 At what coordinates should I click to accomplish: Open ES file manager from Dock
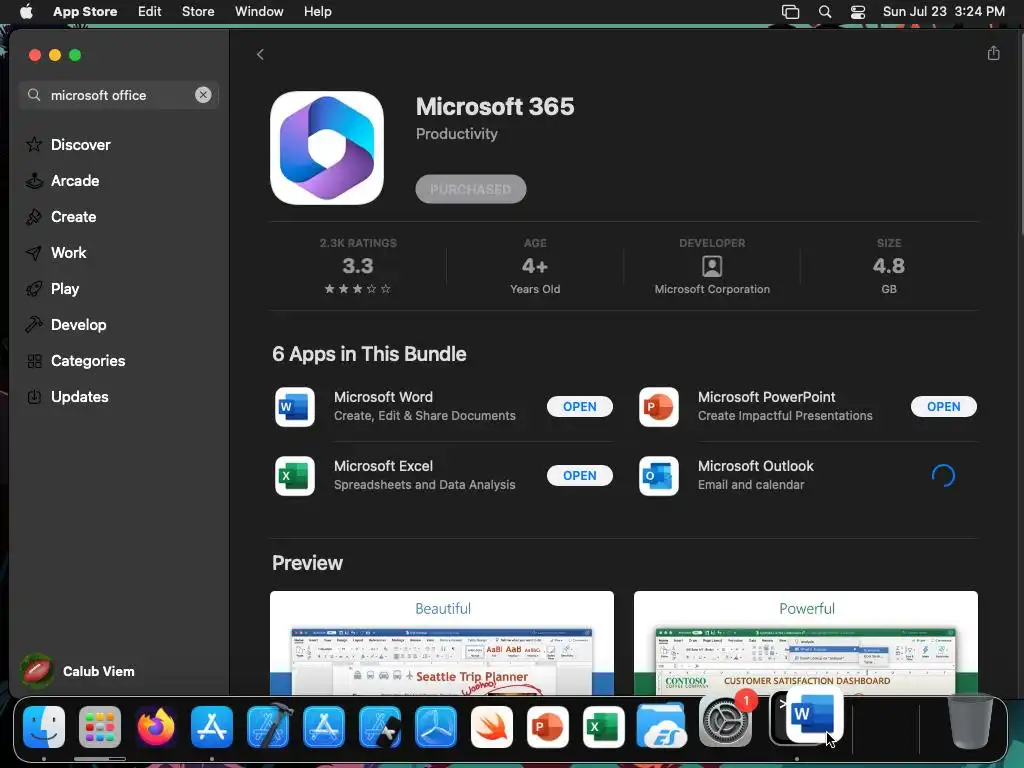click(x=660, y=727)
